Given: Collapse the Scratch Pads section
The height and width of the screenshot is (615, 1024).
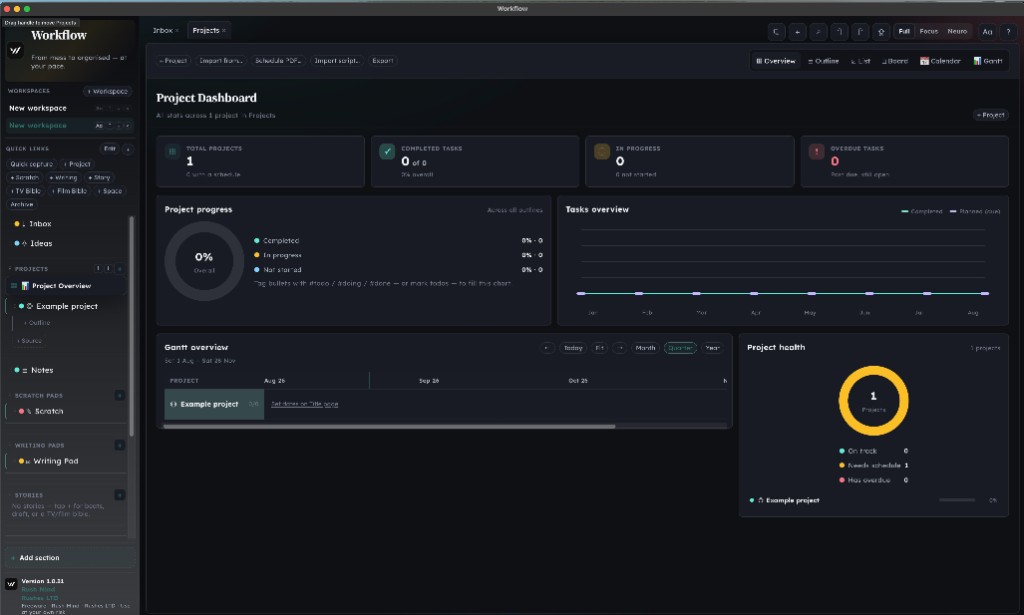Looking at the screenshot, I should tap(10, 396).
